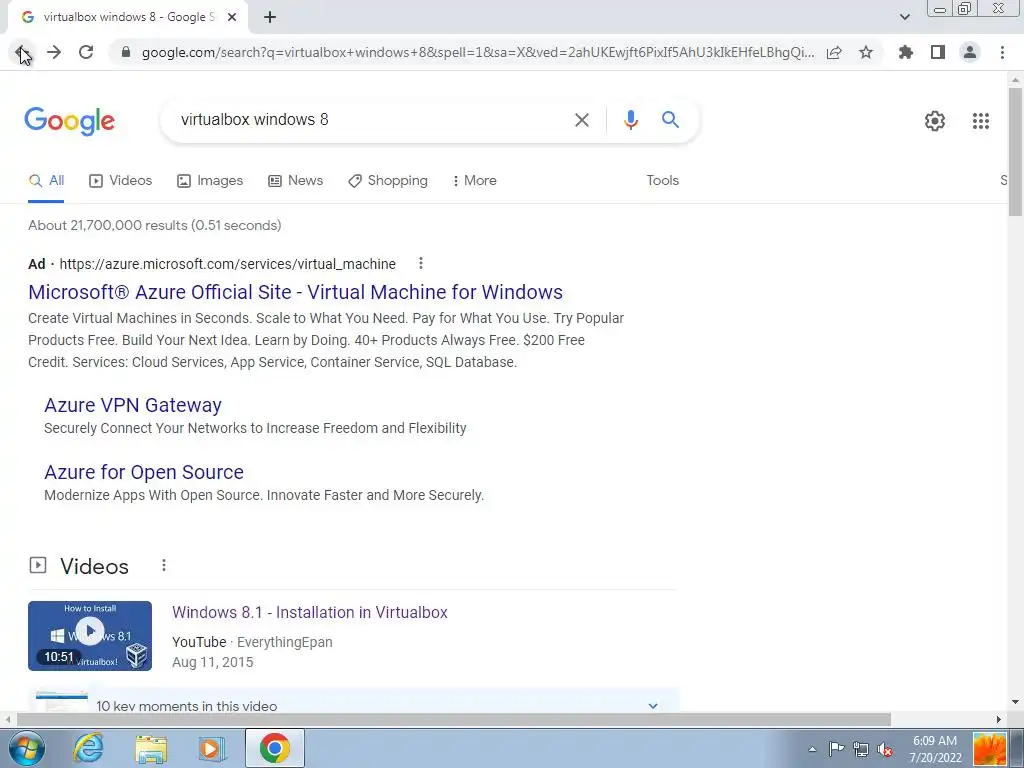Open the ad's three-dot info menu
The image size is (1024, 768).
pos(421,263)
